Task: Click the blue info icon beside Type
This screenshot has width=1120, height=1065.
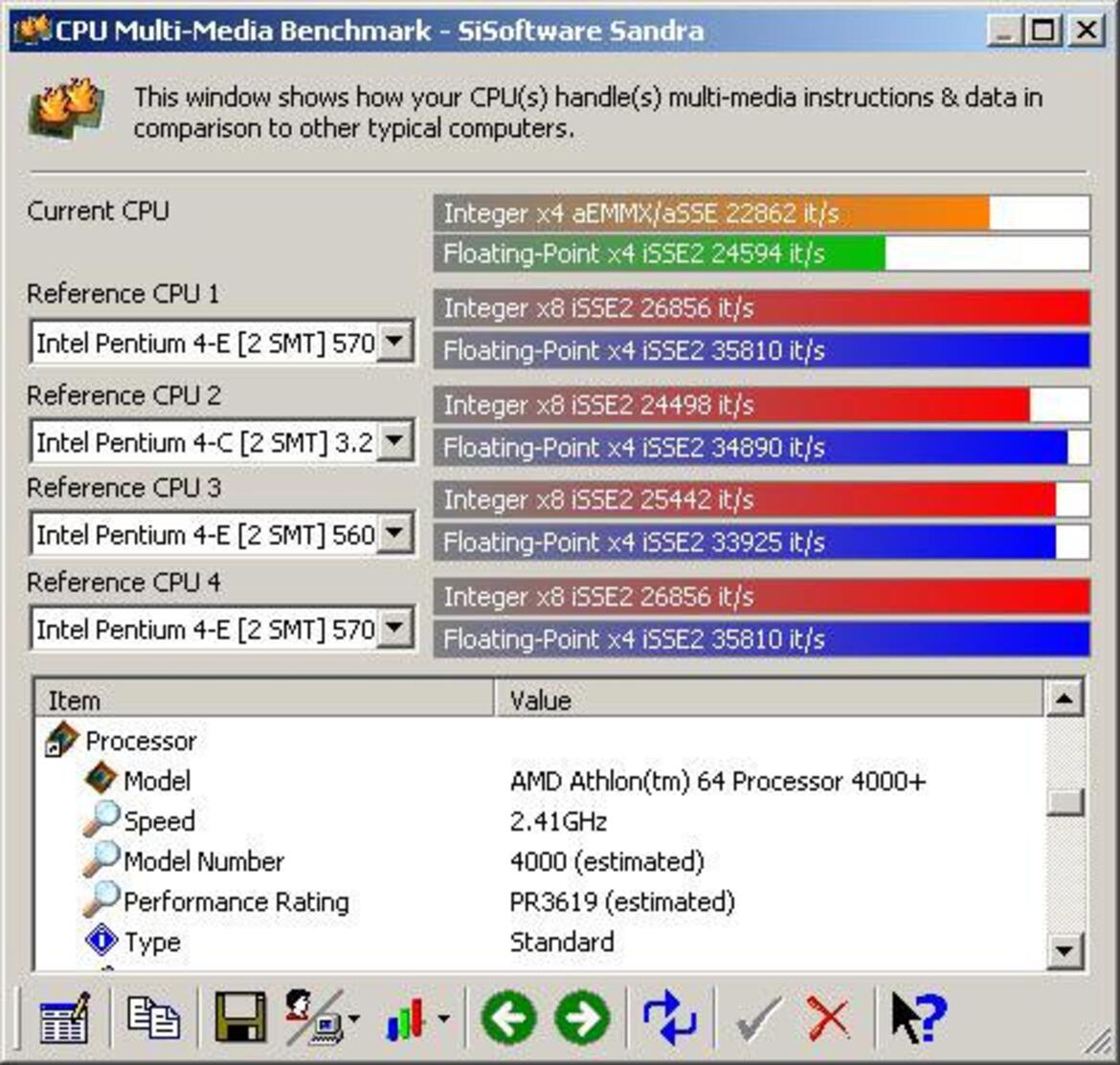Action: coord(101,940)
